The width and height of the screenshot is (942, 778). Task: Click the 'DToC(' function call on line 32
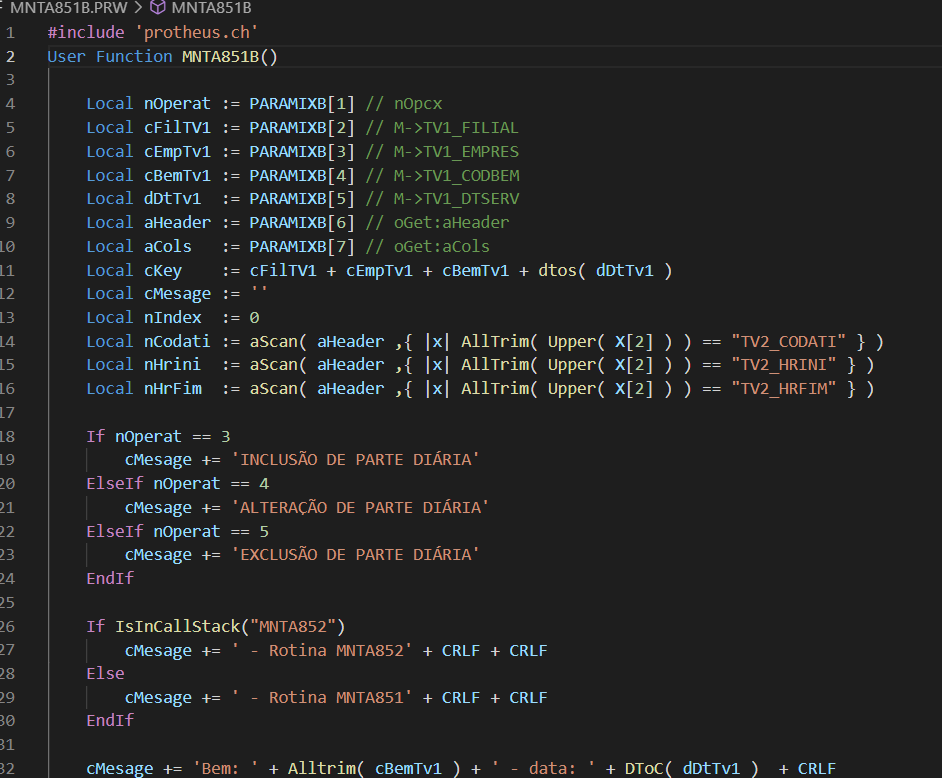648,768
